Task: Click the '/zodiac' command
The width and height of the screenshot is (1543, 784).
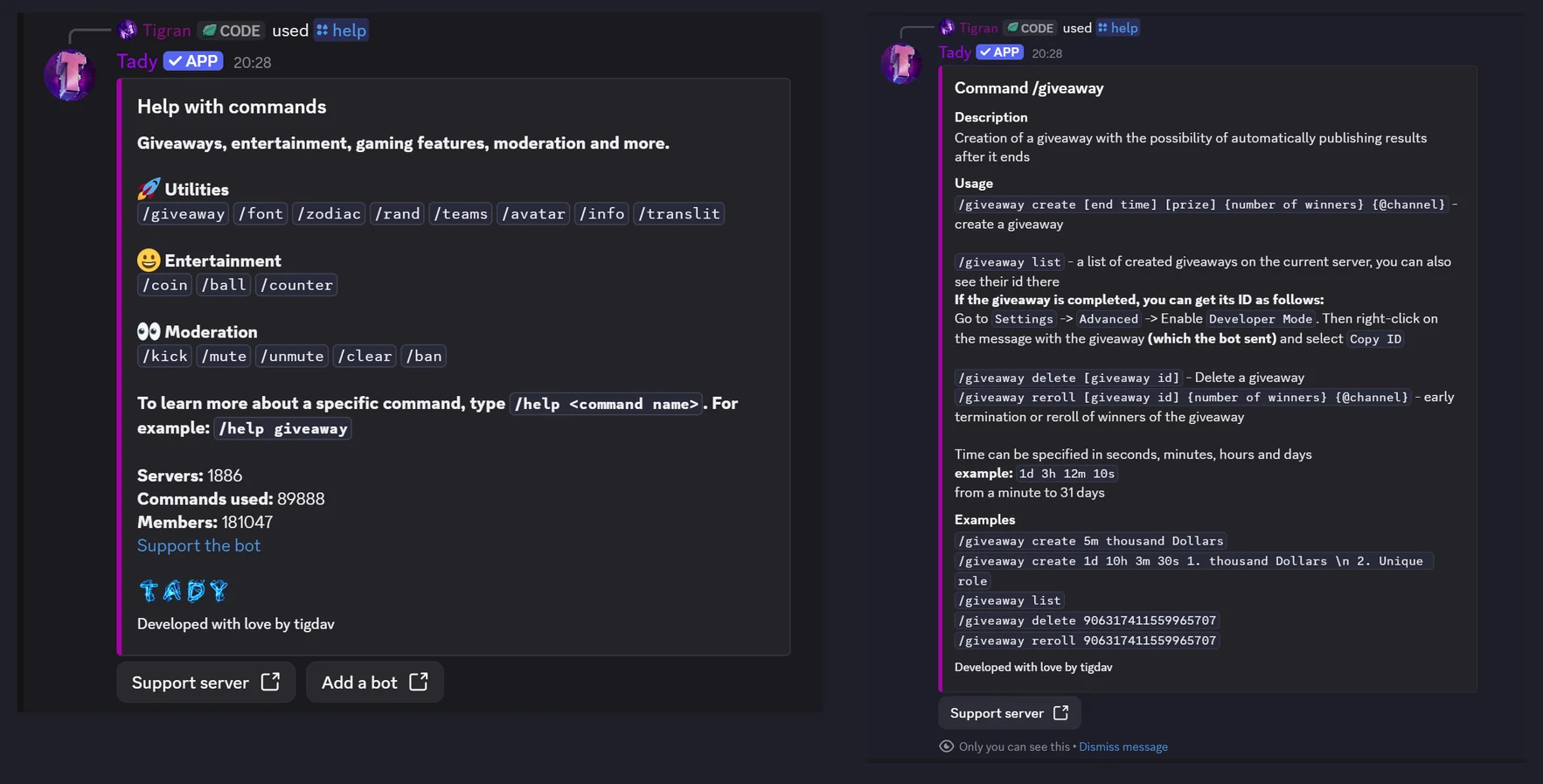Action: pos(329,213)
